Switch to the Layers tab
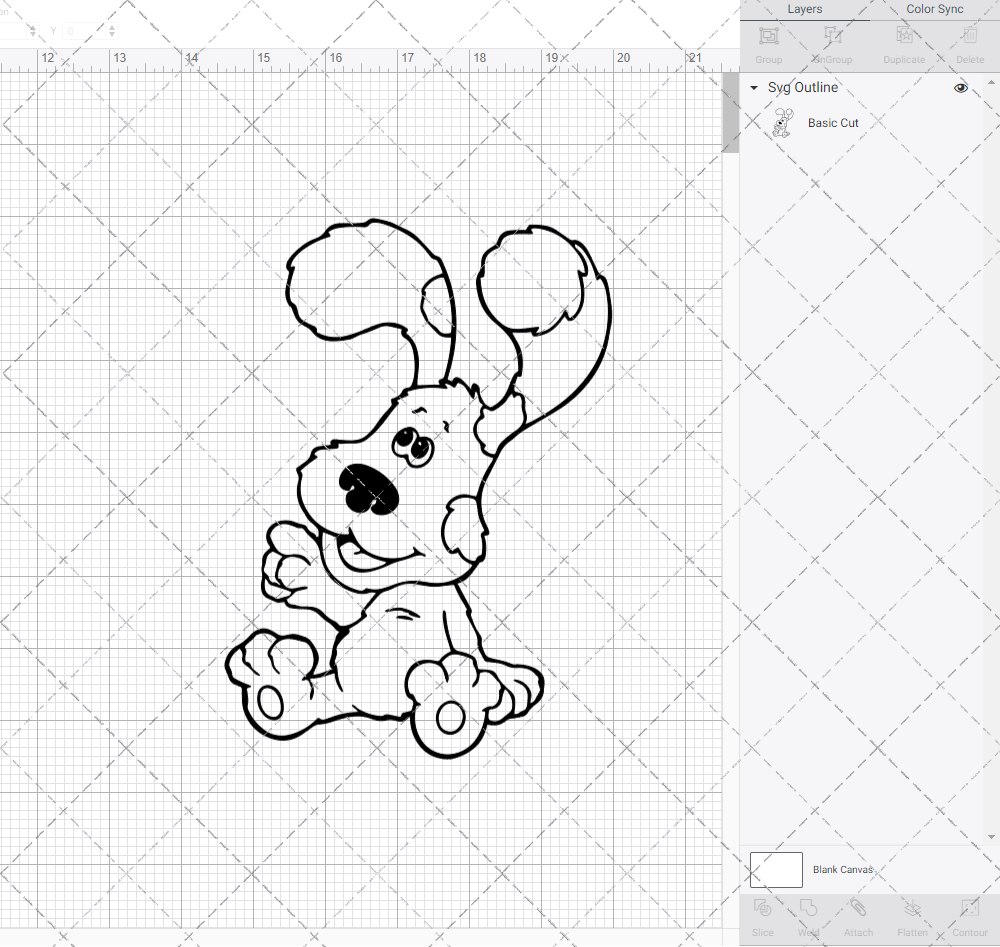 [x=804, y=10]
